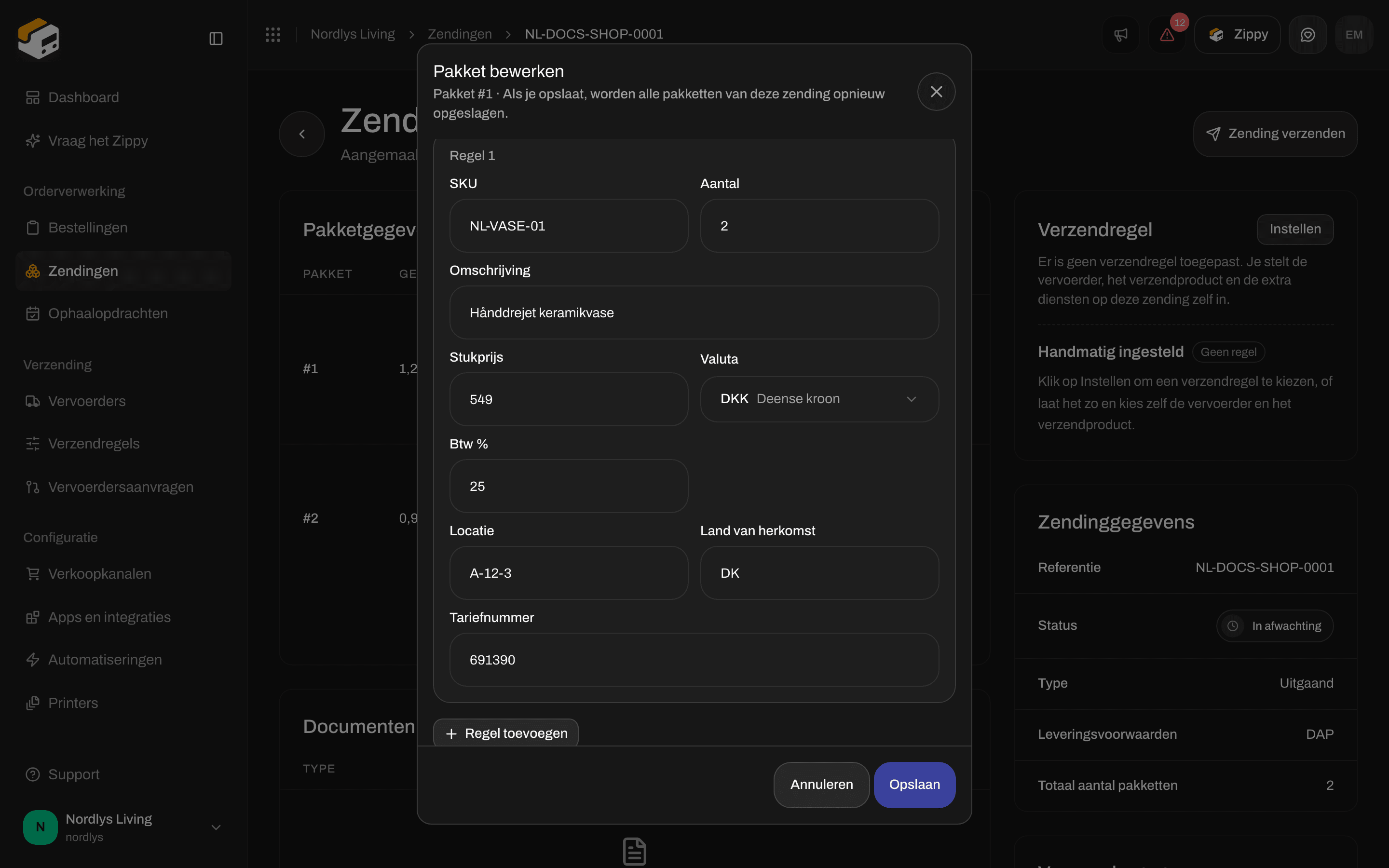The height and width of the screenshot is (868, 1389).
Task: Click Instellen in Verzendregel card
Action: click(1295, 229)
